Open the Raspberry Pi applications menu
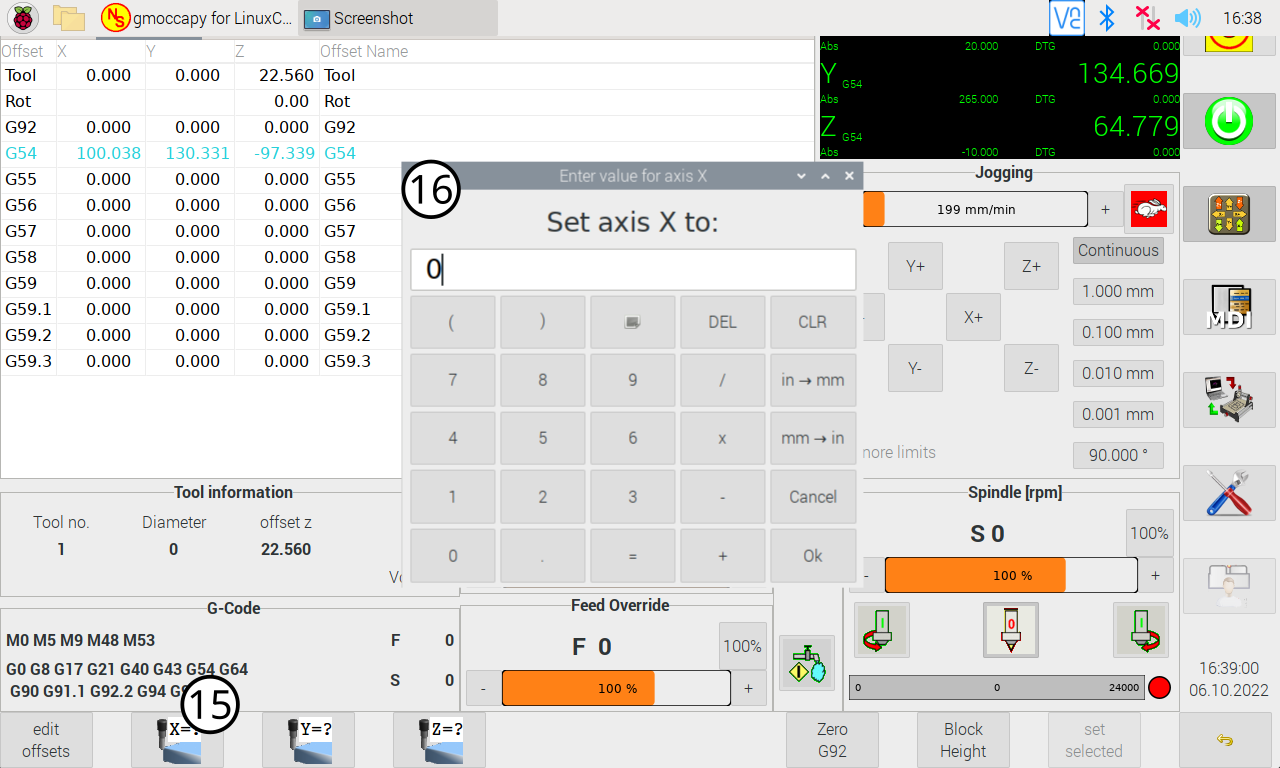The width and height of the screenshot is (1280, 768). 23,18
